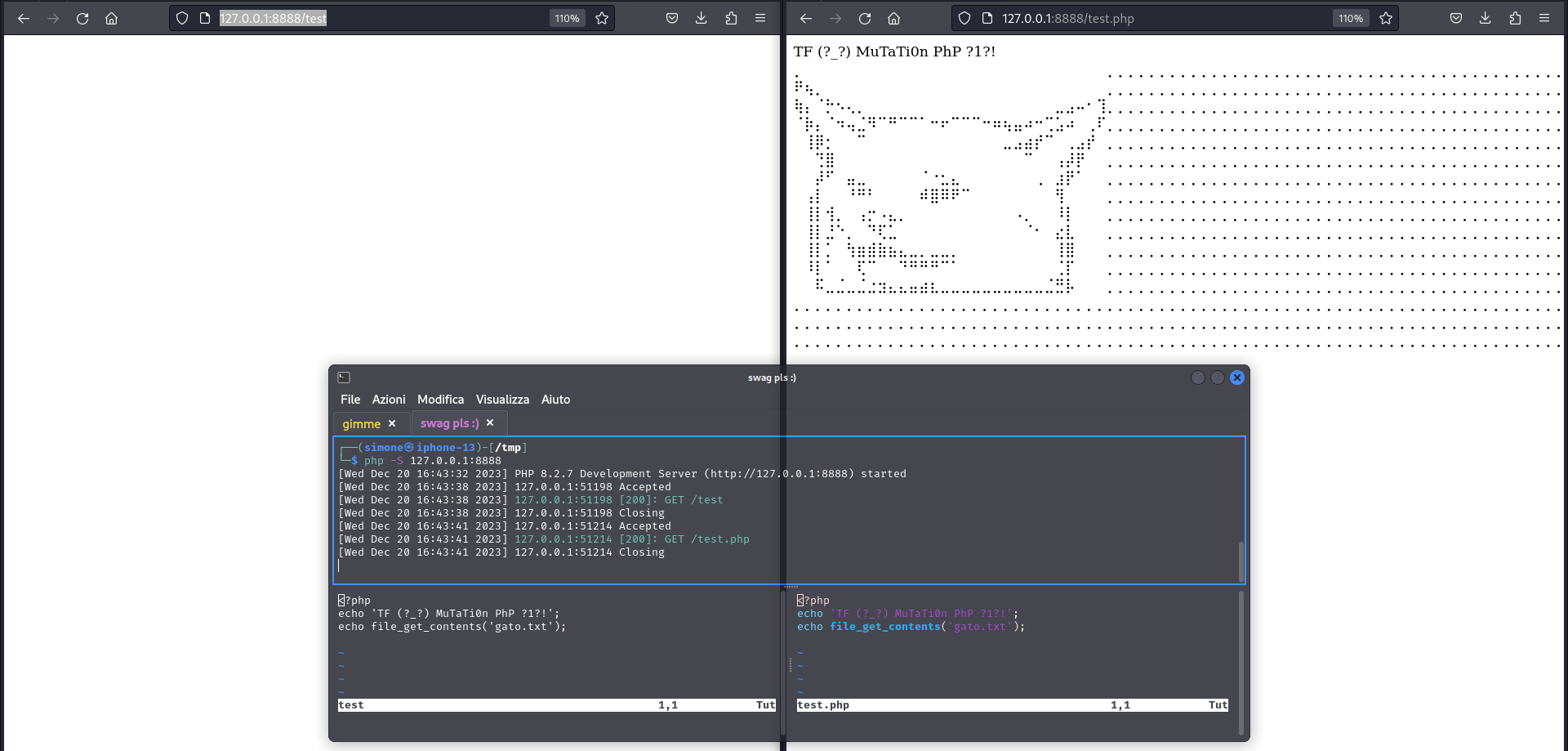Minimize the swag pls terminal window

[x=1198, y=378]
